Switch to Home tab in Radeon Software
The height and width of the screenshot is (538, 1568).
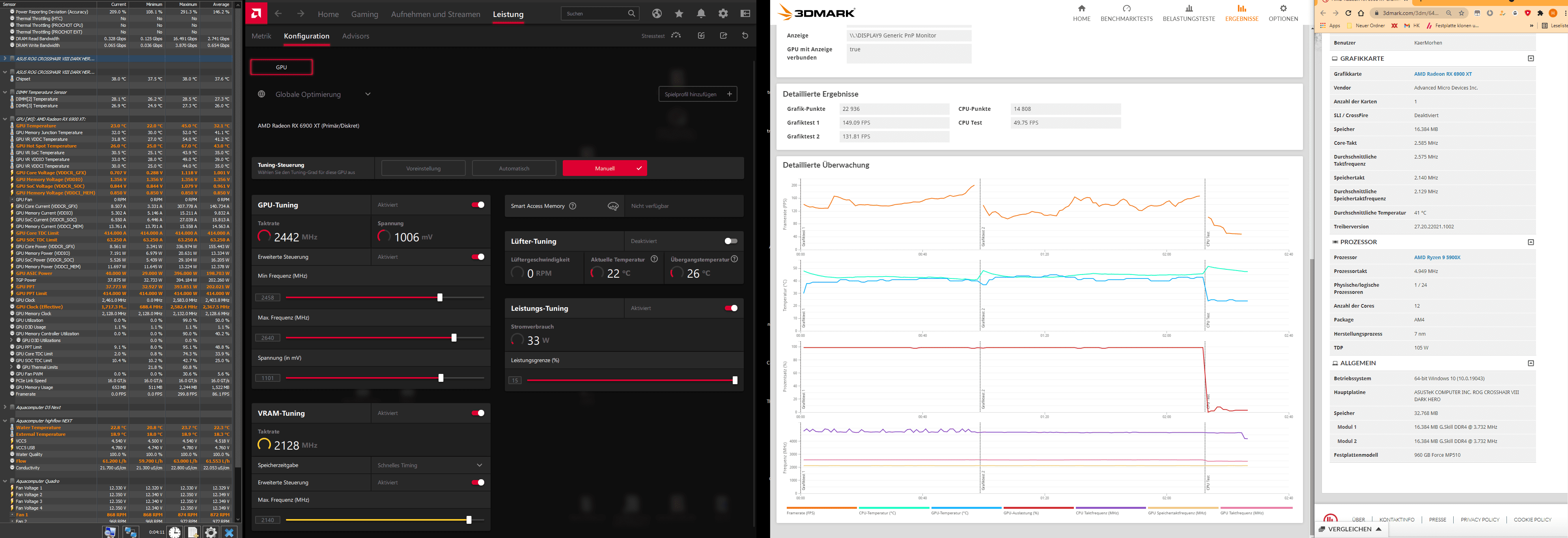(328, 14)
